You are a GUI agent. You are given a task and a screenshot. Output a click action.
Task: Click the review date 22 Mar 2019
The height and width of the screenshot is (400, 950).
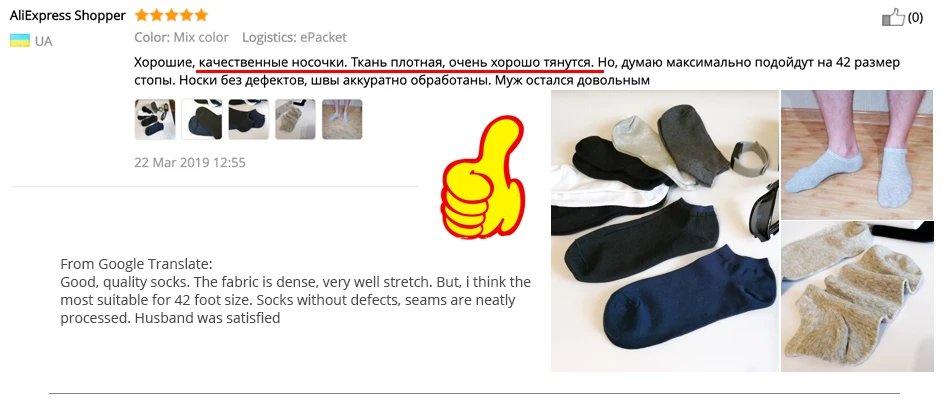coord(190,162)
